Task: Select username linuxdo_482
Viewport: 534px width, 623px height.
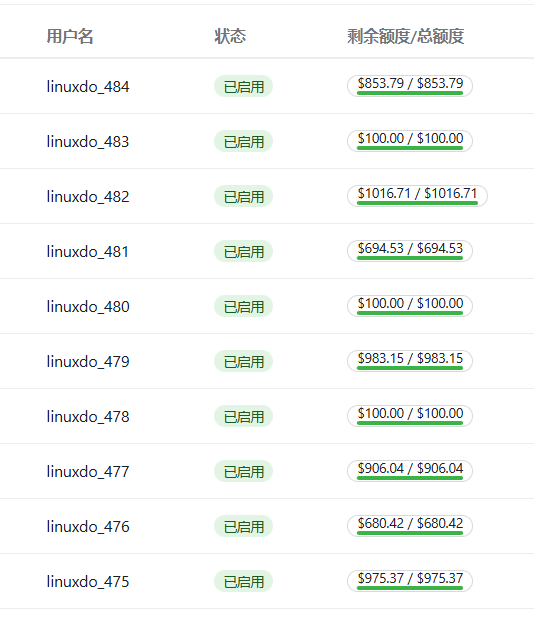Action: coord(88,197)
